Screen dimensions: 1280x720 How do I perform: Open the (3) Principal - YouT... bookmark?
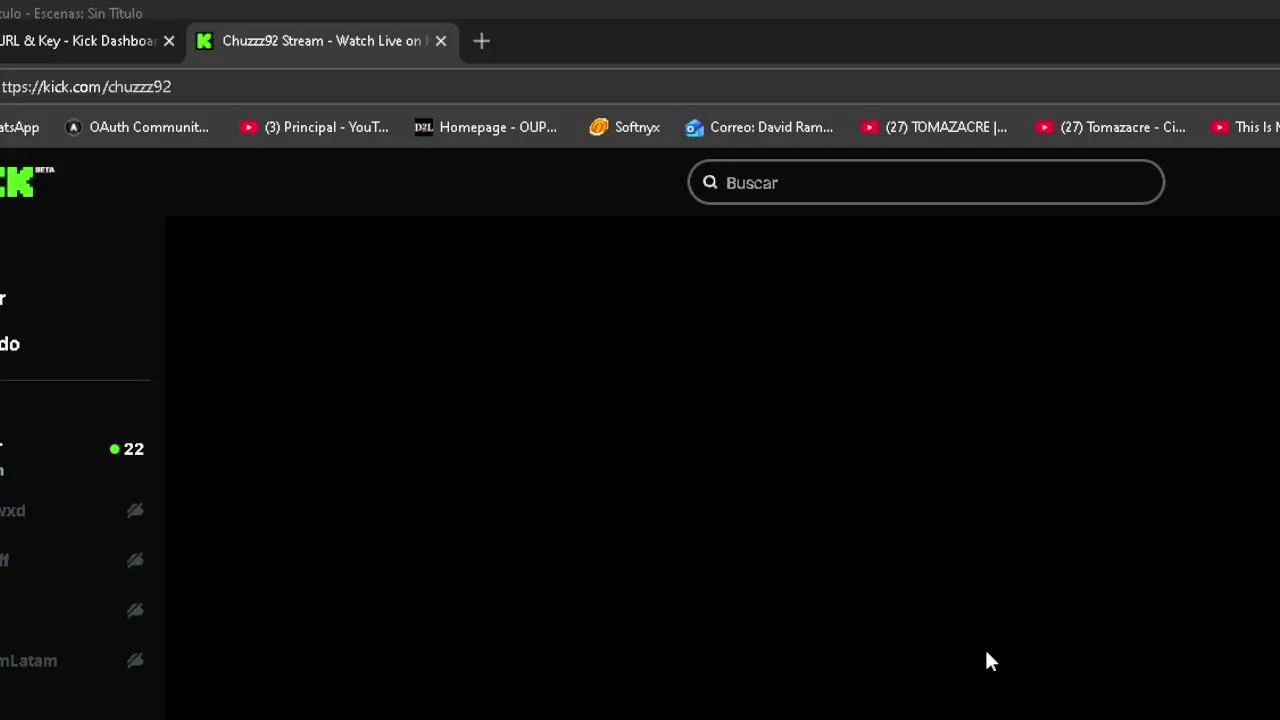point(314,127)
